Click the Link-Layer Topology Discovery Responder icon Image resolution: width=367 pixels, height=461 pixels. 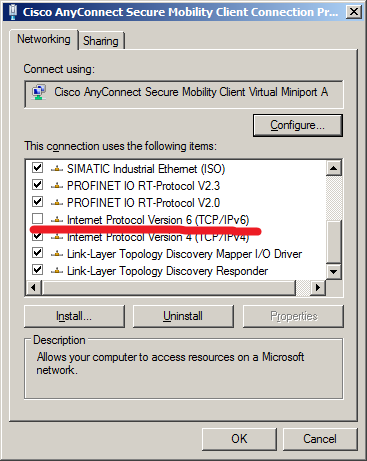click(57, 271)
